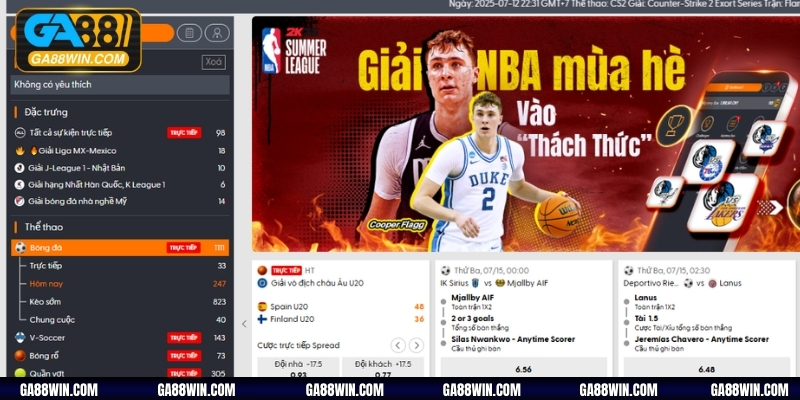The width and height of the screenshot is (800, 400).
Task: Open Finland U20 team row
Action: [341, 319]
